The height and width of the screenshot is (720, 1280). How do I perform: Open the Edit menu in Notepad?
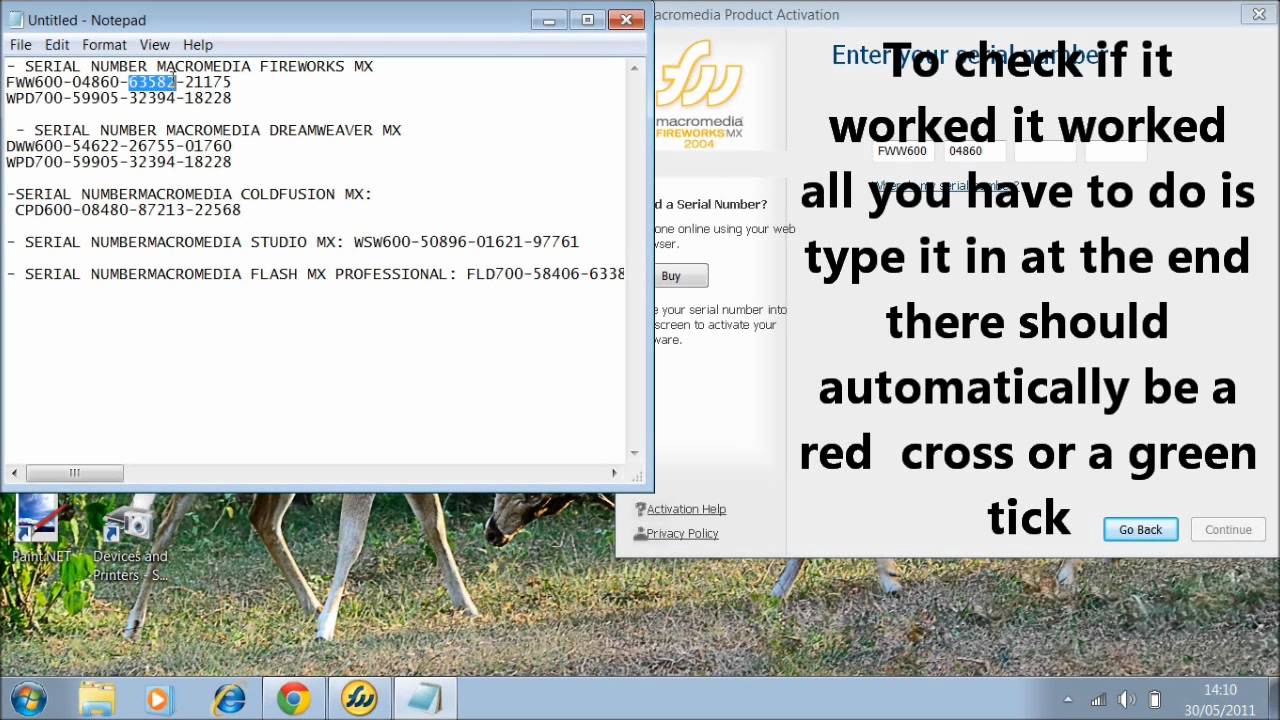(57, 45)
